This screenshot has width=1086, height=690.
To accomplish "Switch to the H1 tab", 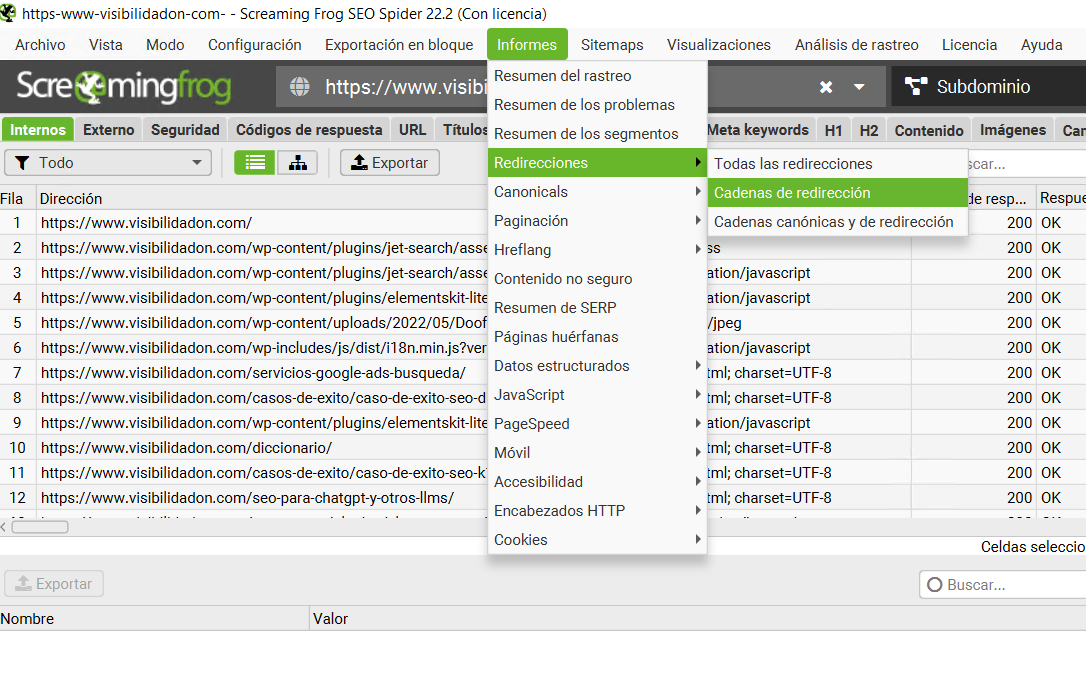I will (834, 130).
